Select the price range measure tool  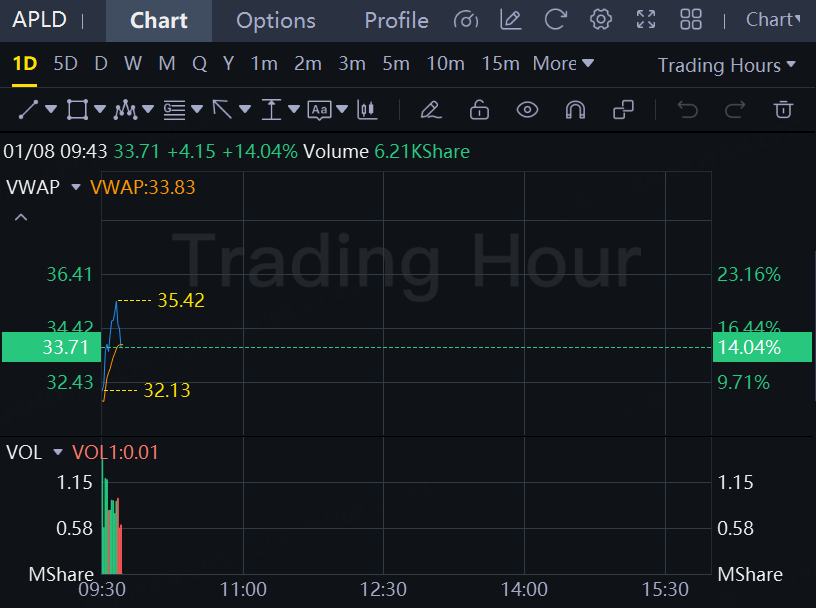tap(271, 110)
